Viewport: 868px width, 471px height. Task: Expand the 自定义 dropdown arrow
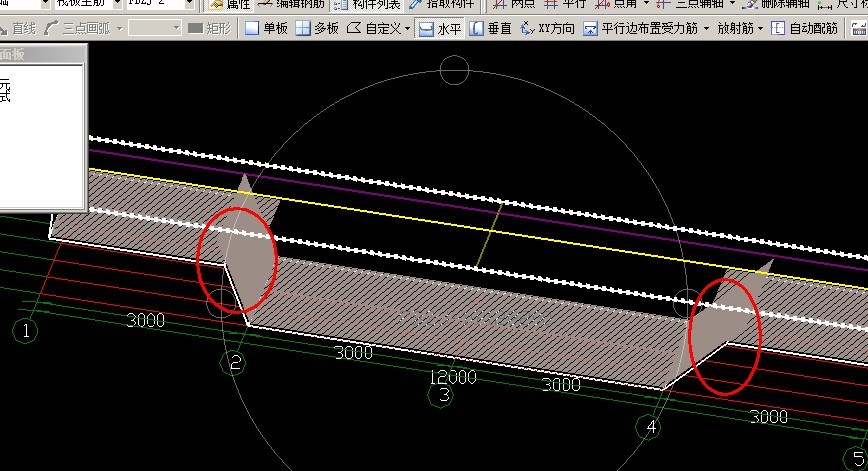(x=407, y=28)
